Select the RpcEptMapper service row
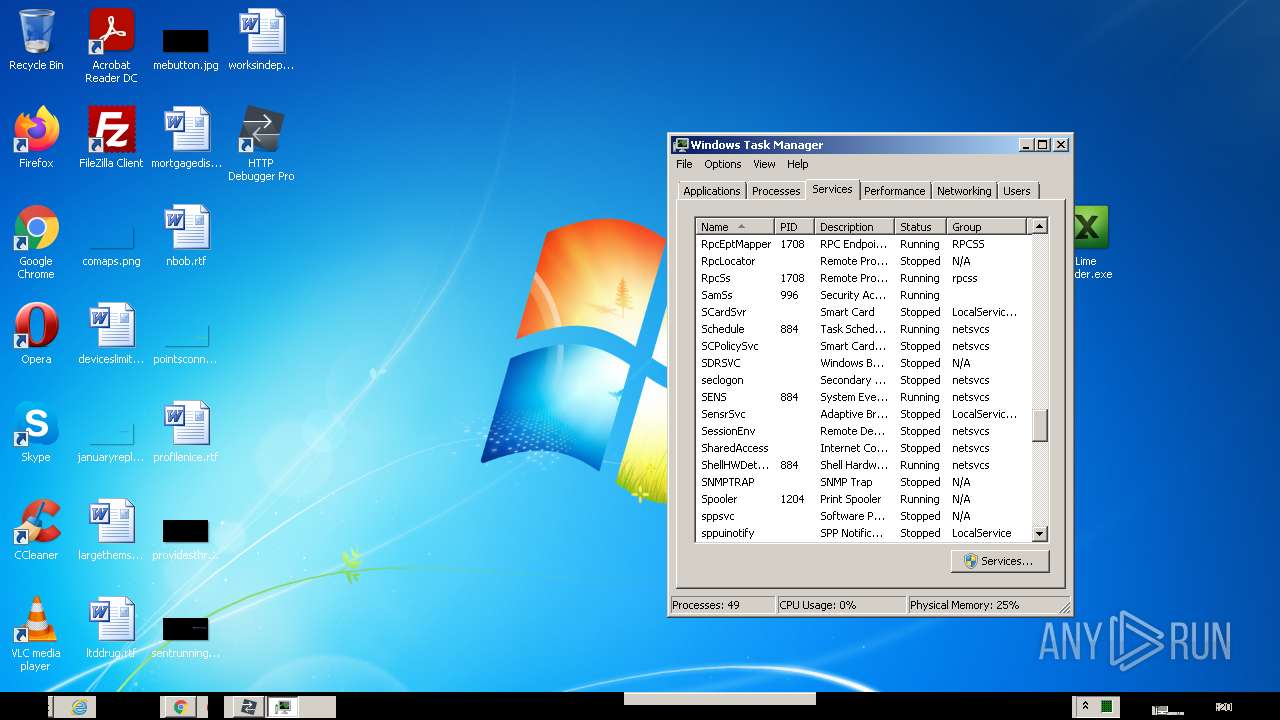This screenshot has width=1280, height=720. pyautogui.click(x=862, y=244)
